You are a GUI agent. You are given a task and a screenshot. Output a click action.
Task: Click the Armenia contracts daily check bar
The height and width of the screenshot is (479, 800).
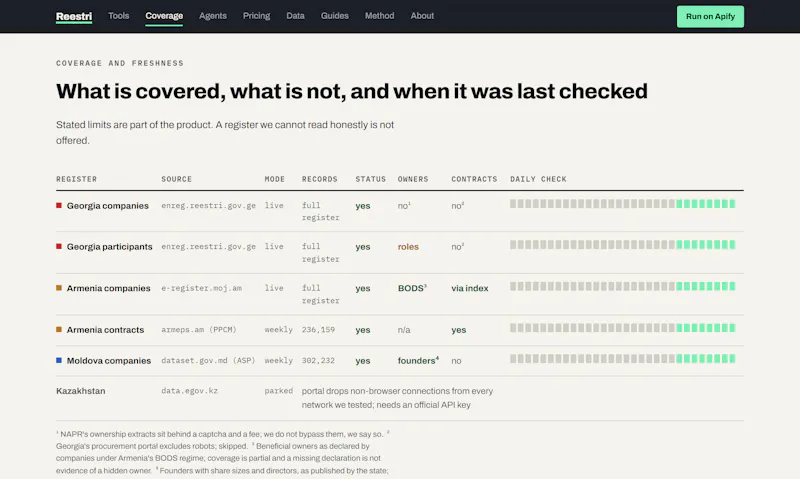point(622,327)
